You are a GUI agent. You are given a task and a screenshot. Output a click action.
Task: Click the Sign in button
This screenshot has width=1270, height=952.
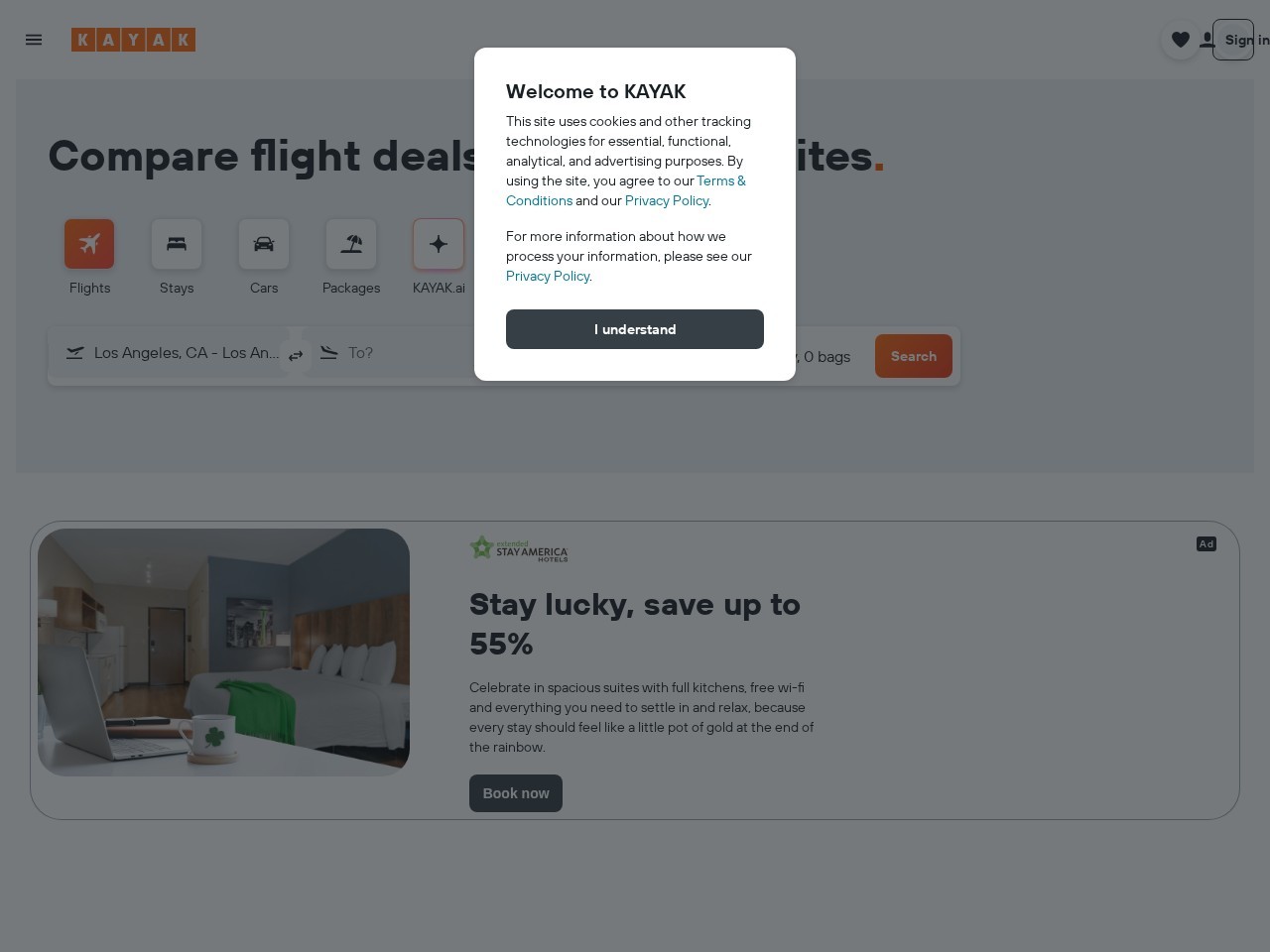(x=1233, y=40)
